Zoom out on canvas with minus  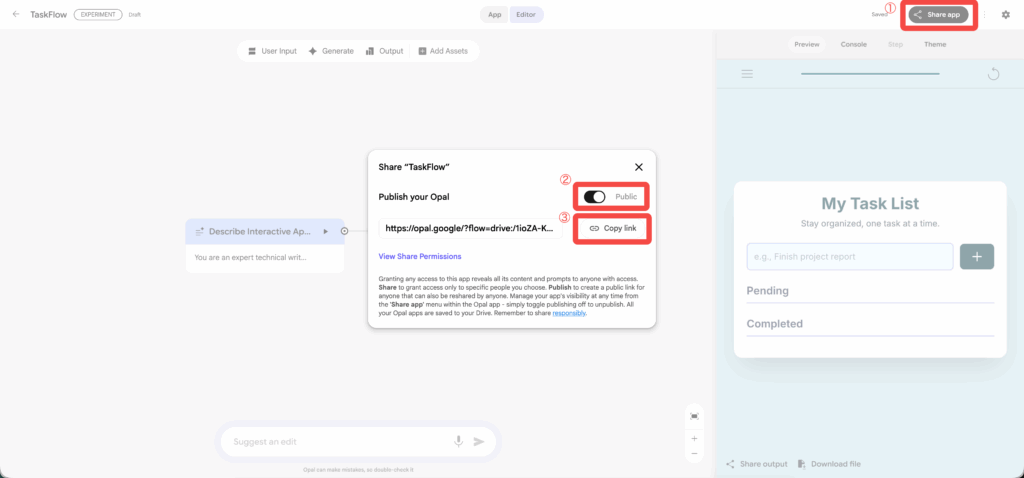pyautogui.click(x=694, y=454)
